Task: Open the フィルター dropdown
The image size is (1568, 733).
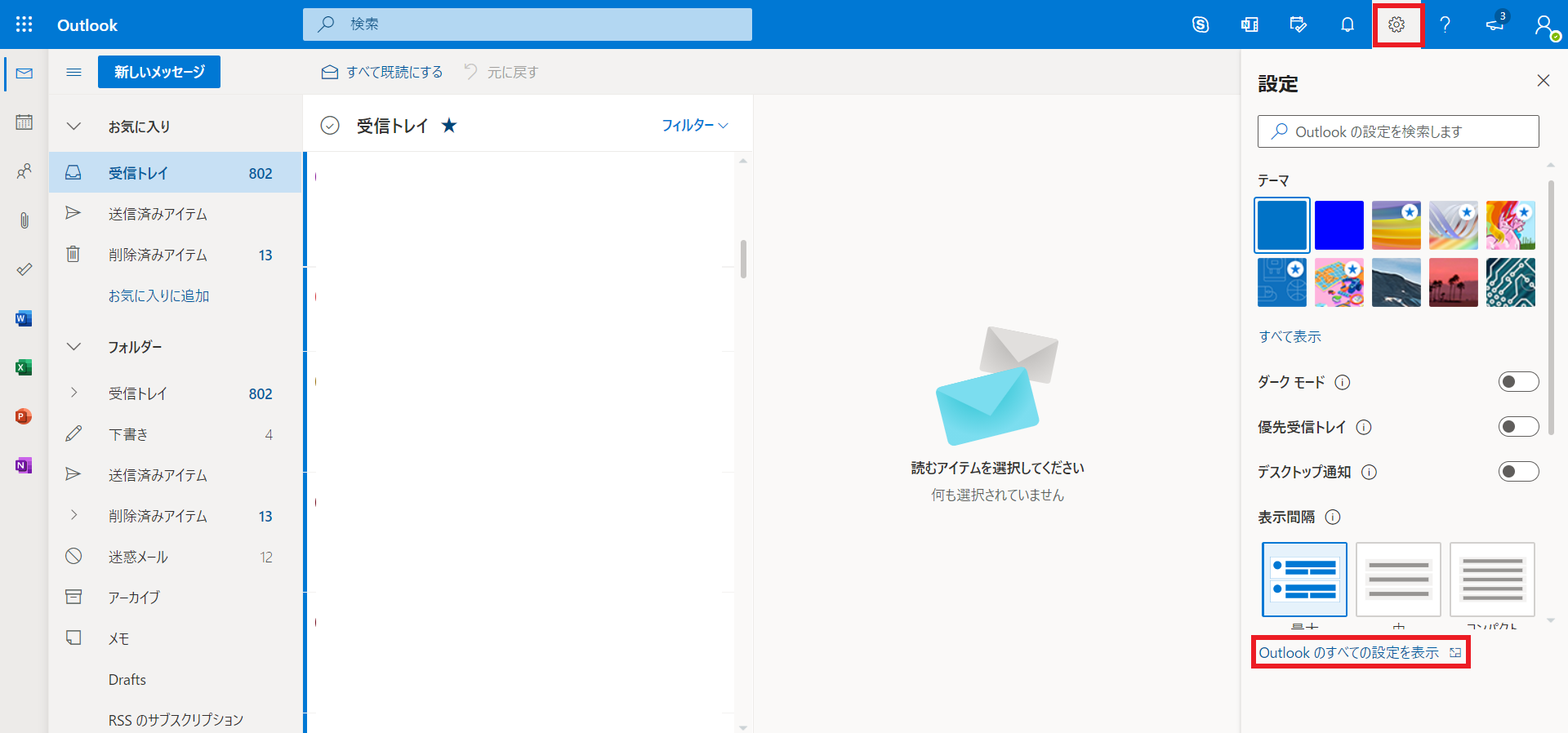Action: pyautogui.click(x=694, y=126)
